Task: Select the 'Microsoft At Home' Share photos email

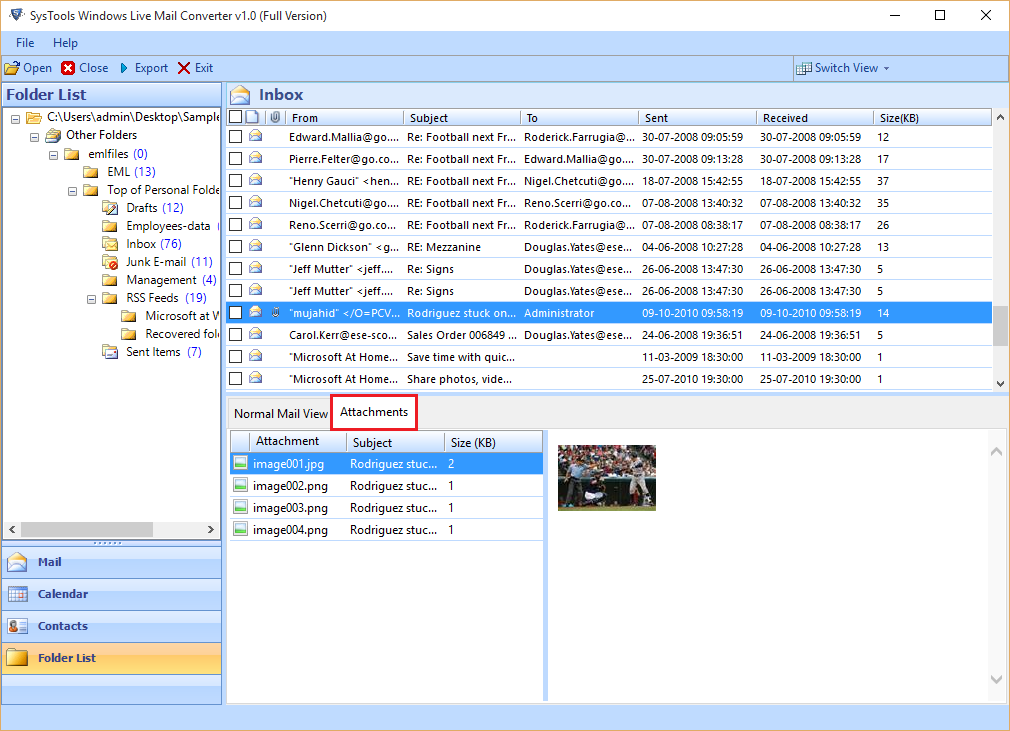Action: point(609,379)
